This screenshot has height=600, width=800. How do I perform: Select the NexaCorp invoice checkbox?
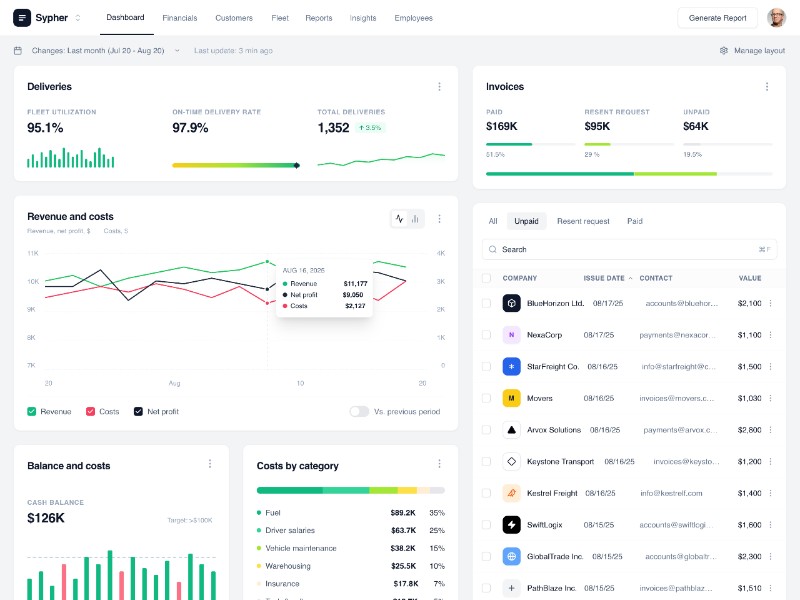click(487, 335)
